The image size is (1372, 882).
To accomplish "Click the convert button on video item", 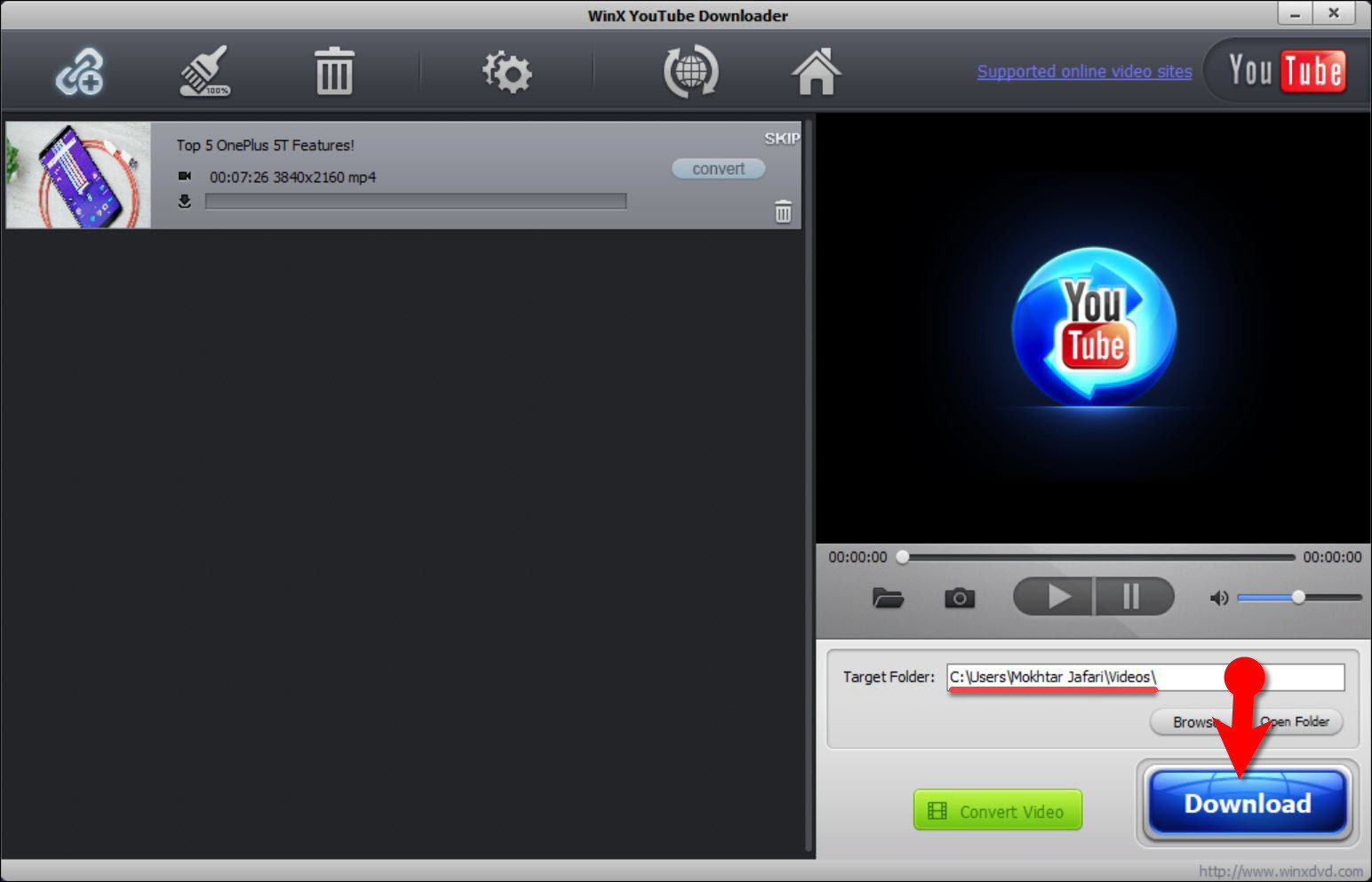I will [x=718, y=169].
